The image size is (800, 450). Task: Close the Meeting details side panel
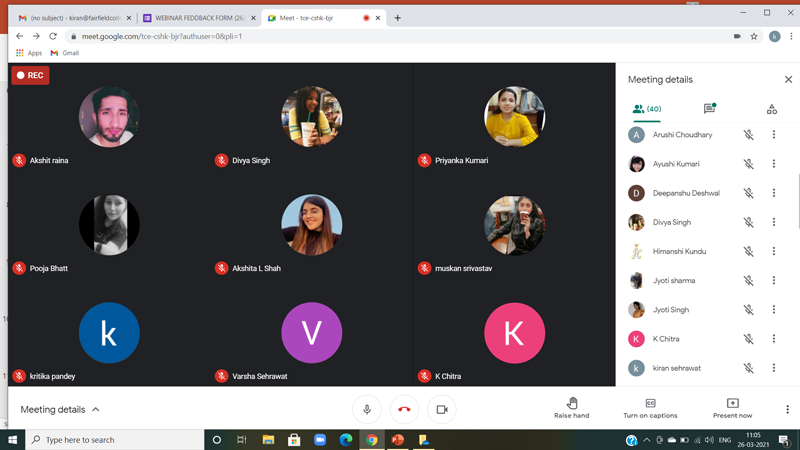point(788,80)
